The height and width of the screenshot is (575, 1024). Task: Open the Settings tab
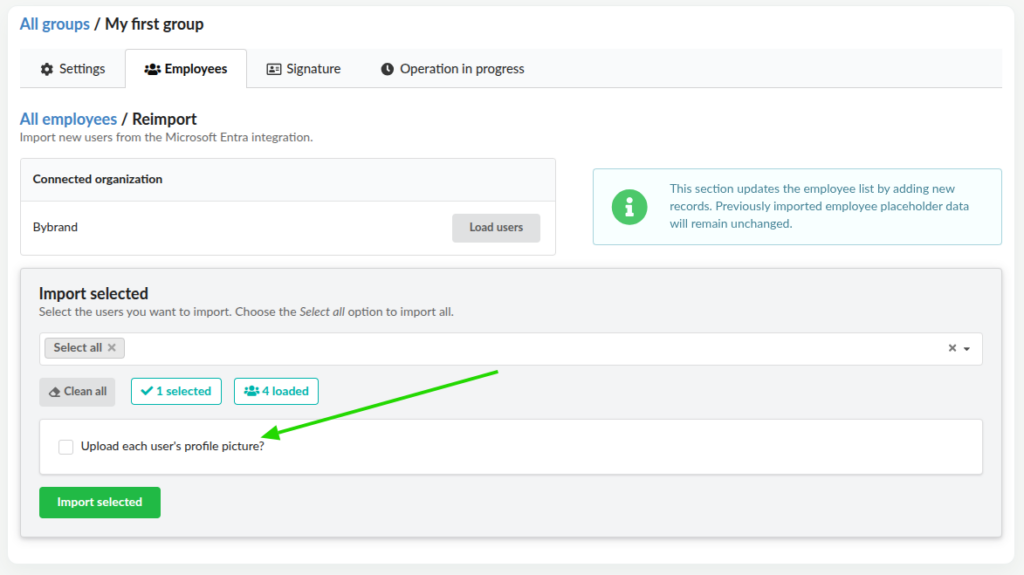pyautogui.click(x=72, y=69)
